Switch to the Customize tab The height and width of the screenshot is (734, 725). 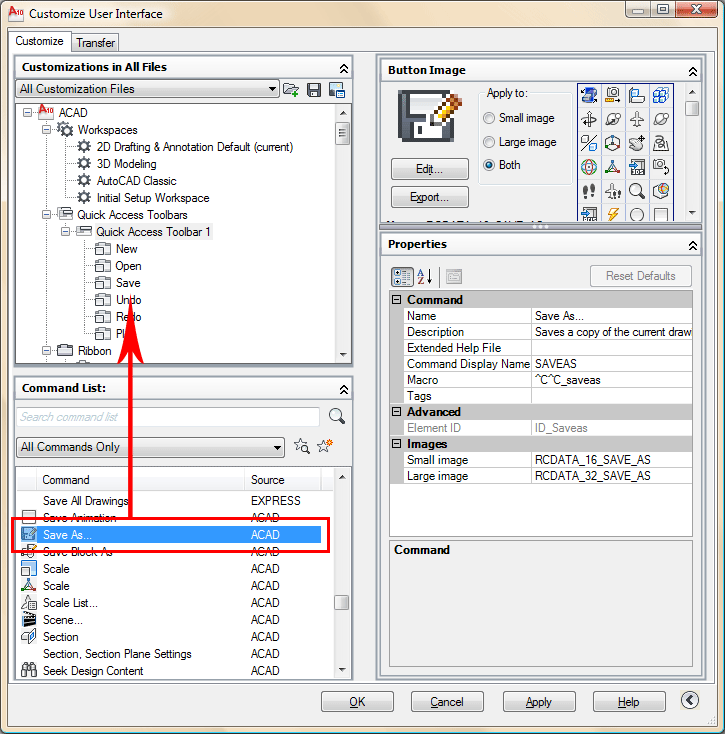(39, 41)
